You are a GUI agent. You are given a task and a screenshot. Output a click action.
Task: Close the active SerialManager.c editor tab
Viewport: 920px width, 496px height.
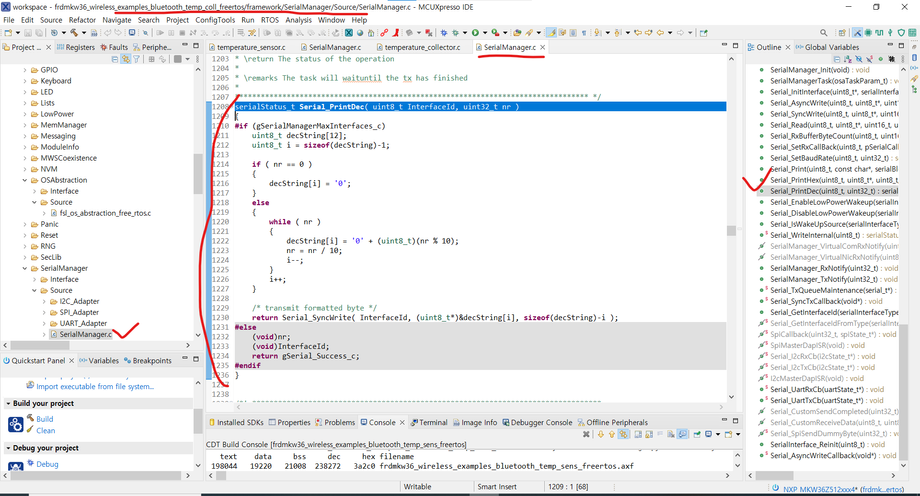543,47
